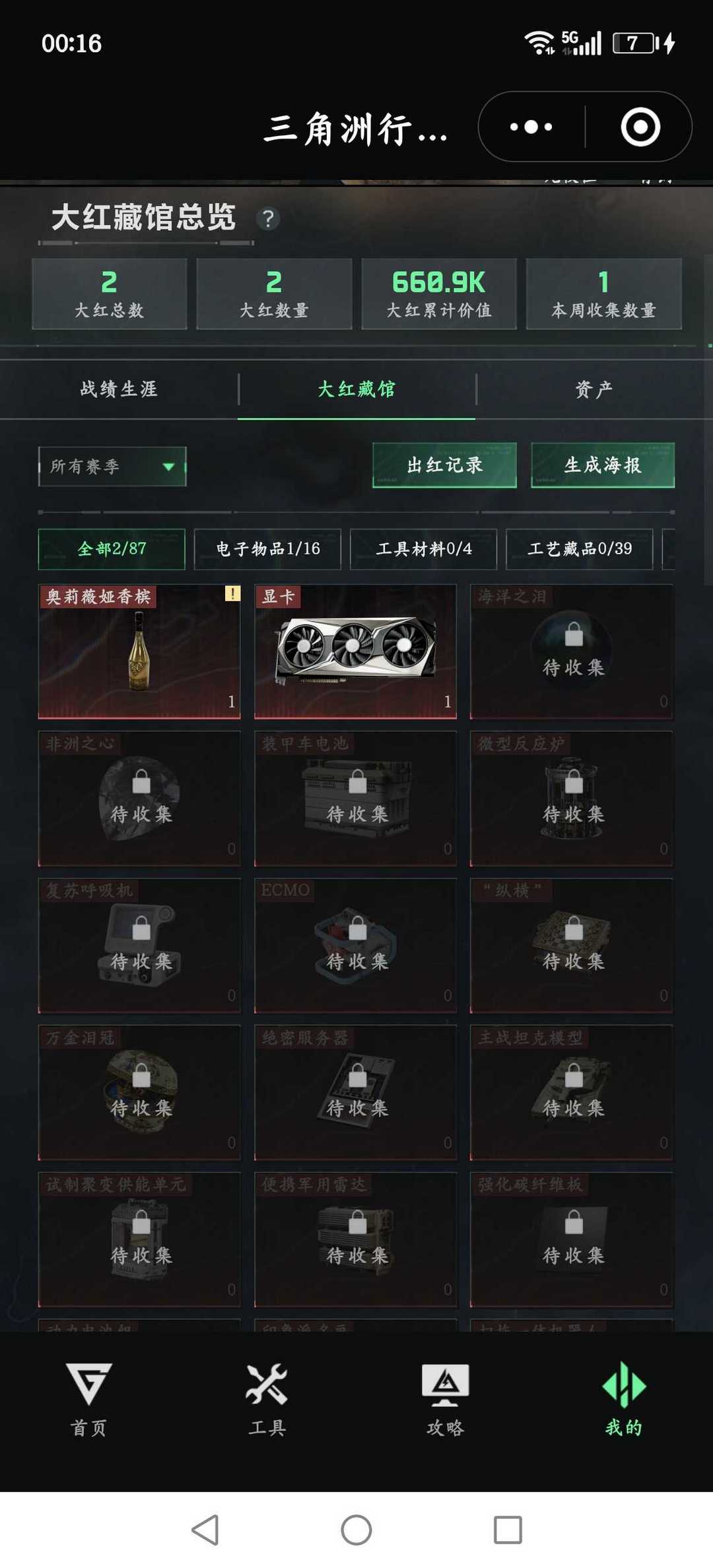713x1568 pixels.
Task: Open 出红记录 records
Action: point(444,465)
